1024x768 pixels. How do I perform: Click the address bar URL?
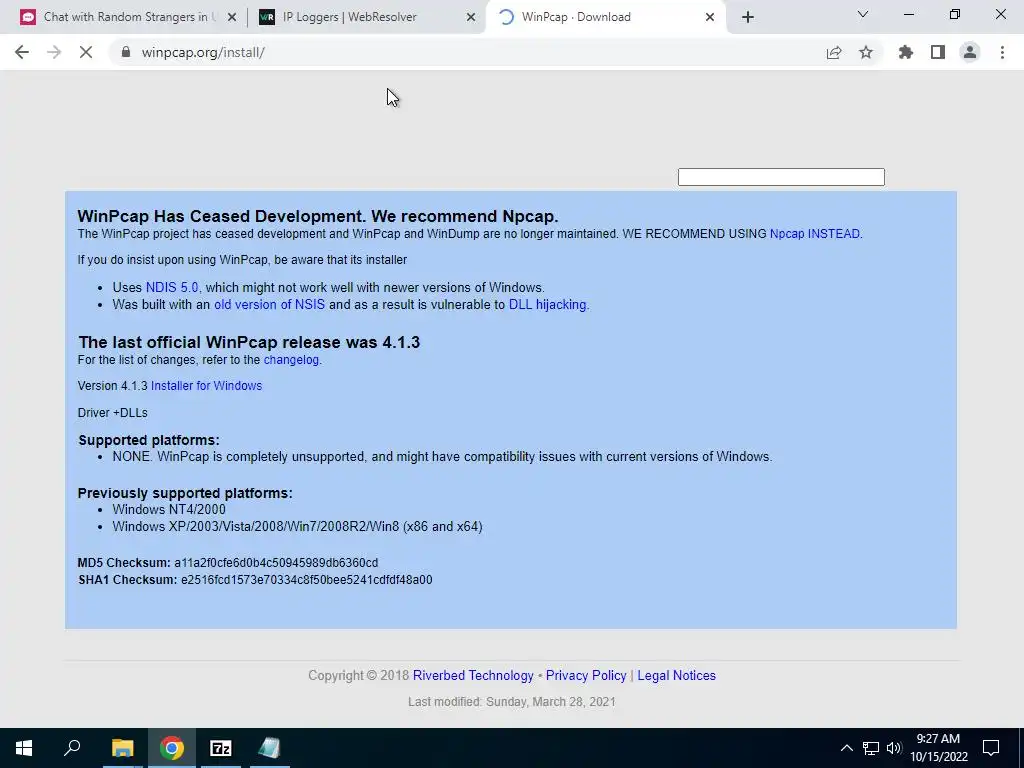tap(203, 52)
